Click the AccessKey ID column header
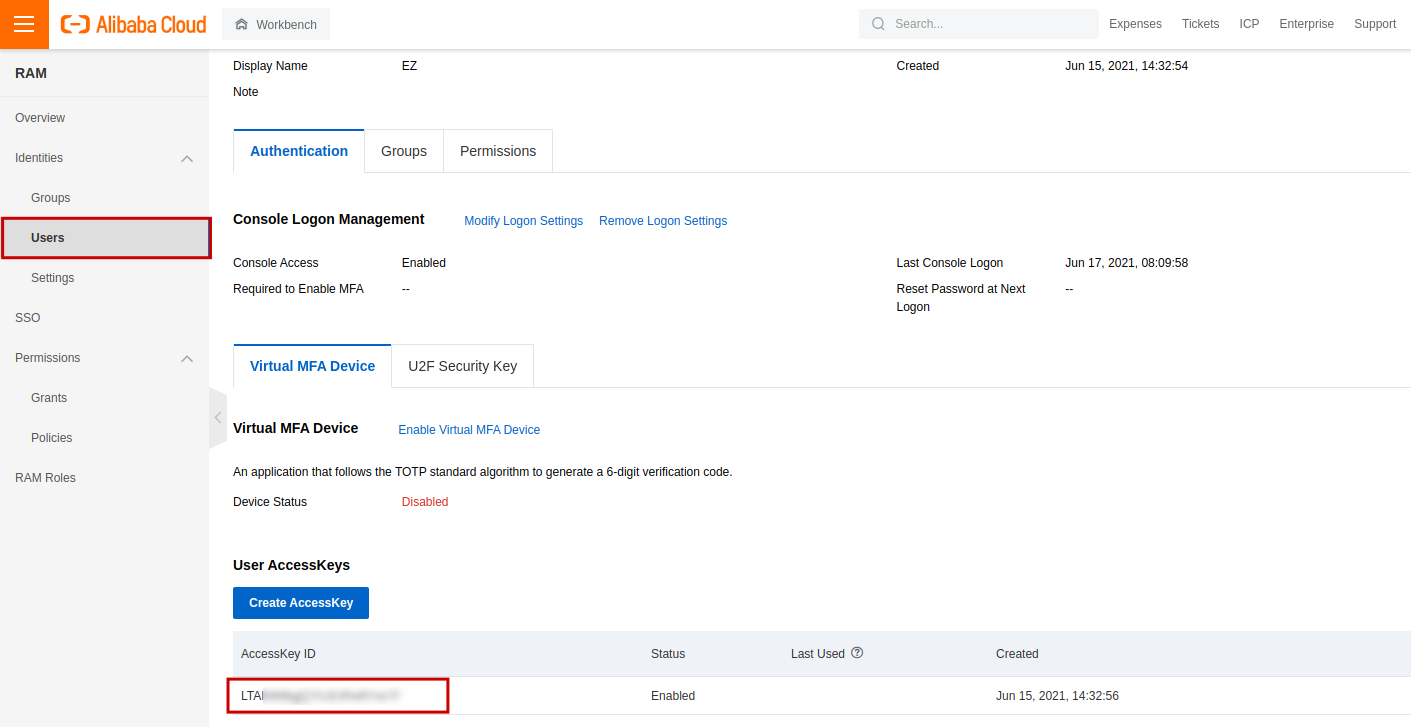The width and height of the screenshot is (1411, 727). pyautogui.click(x=278, y=654)
